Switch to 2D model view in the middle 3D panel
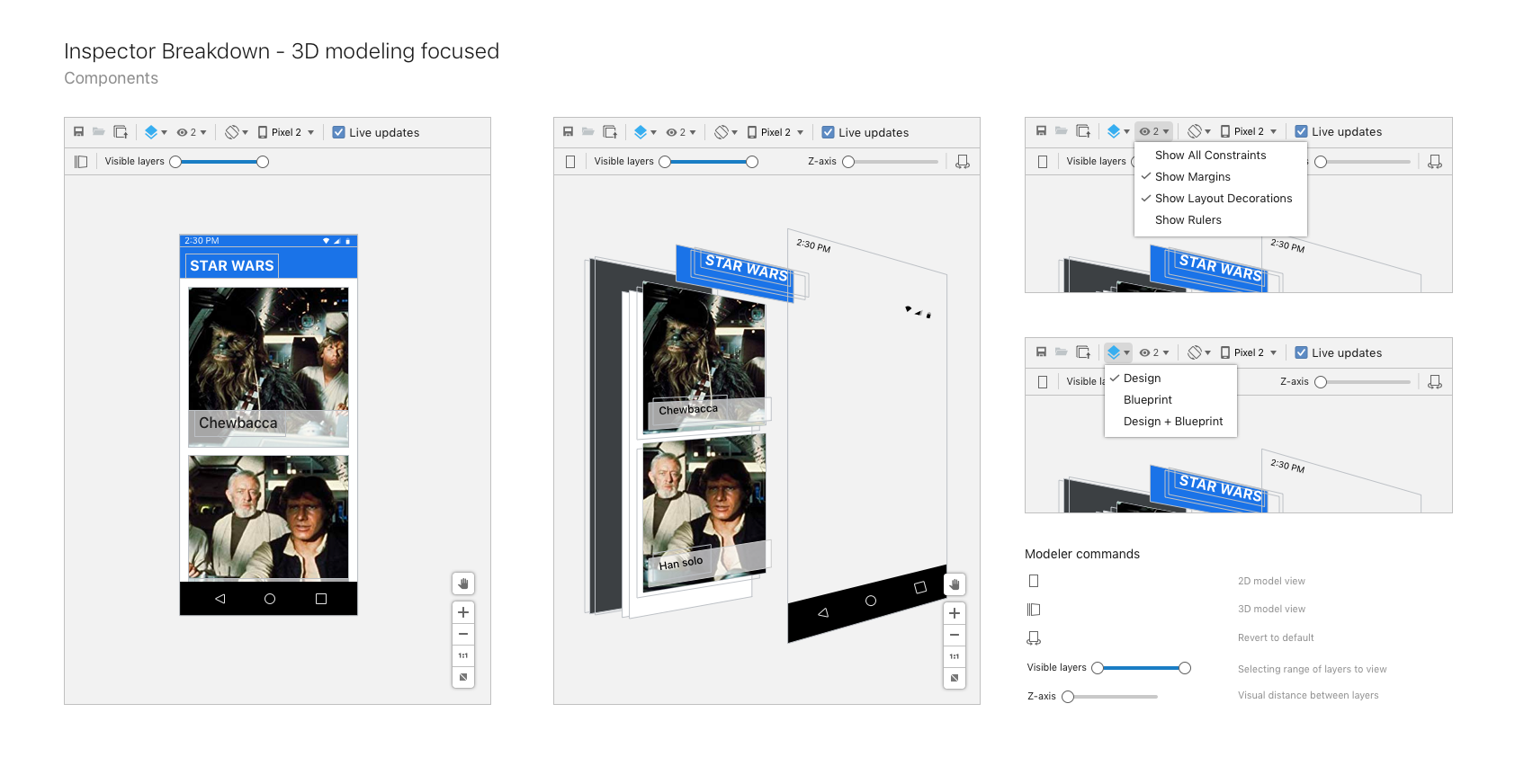Image resolution: width=1524 pixels, height=784 pixels. click(x=570, y=162)
